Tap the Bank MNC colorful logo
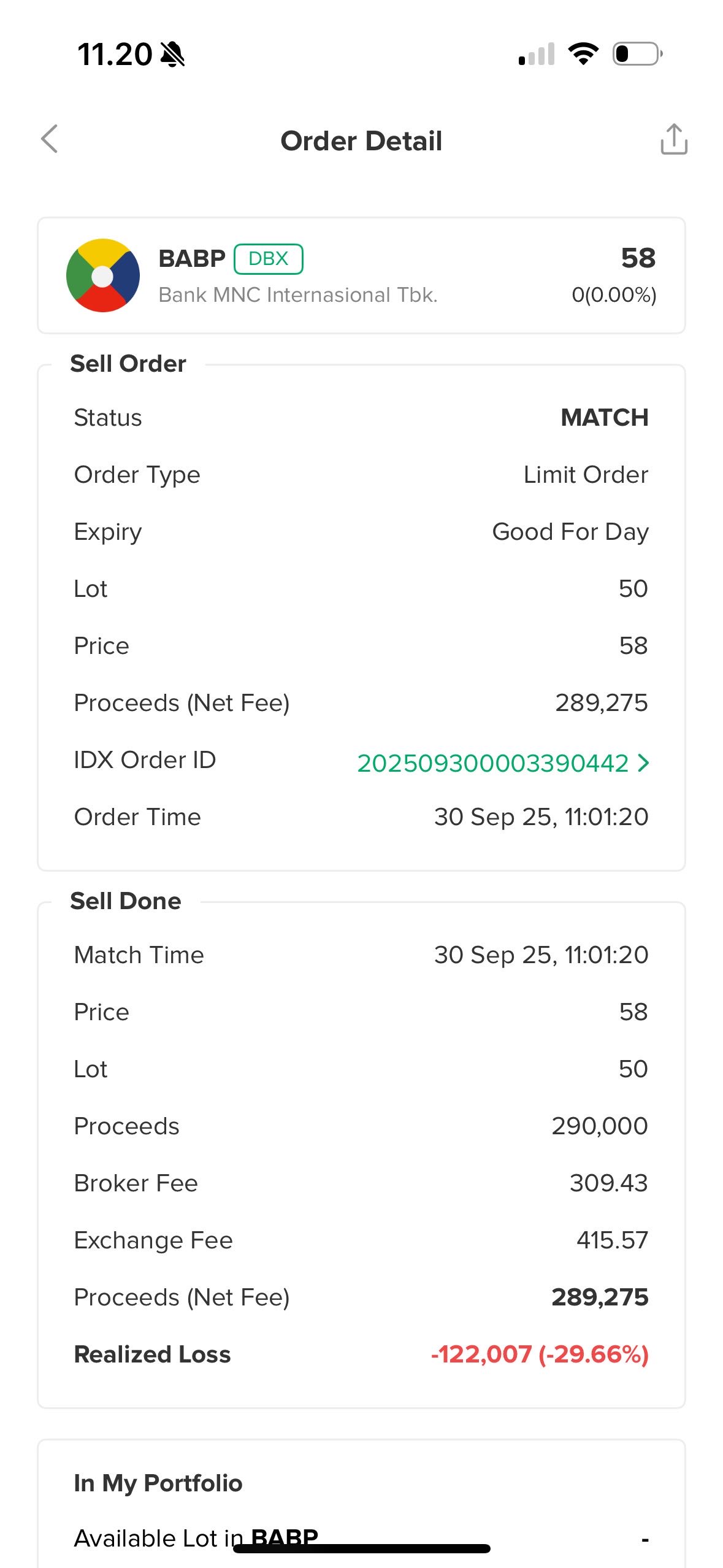 103,275
